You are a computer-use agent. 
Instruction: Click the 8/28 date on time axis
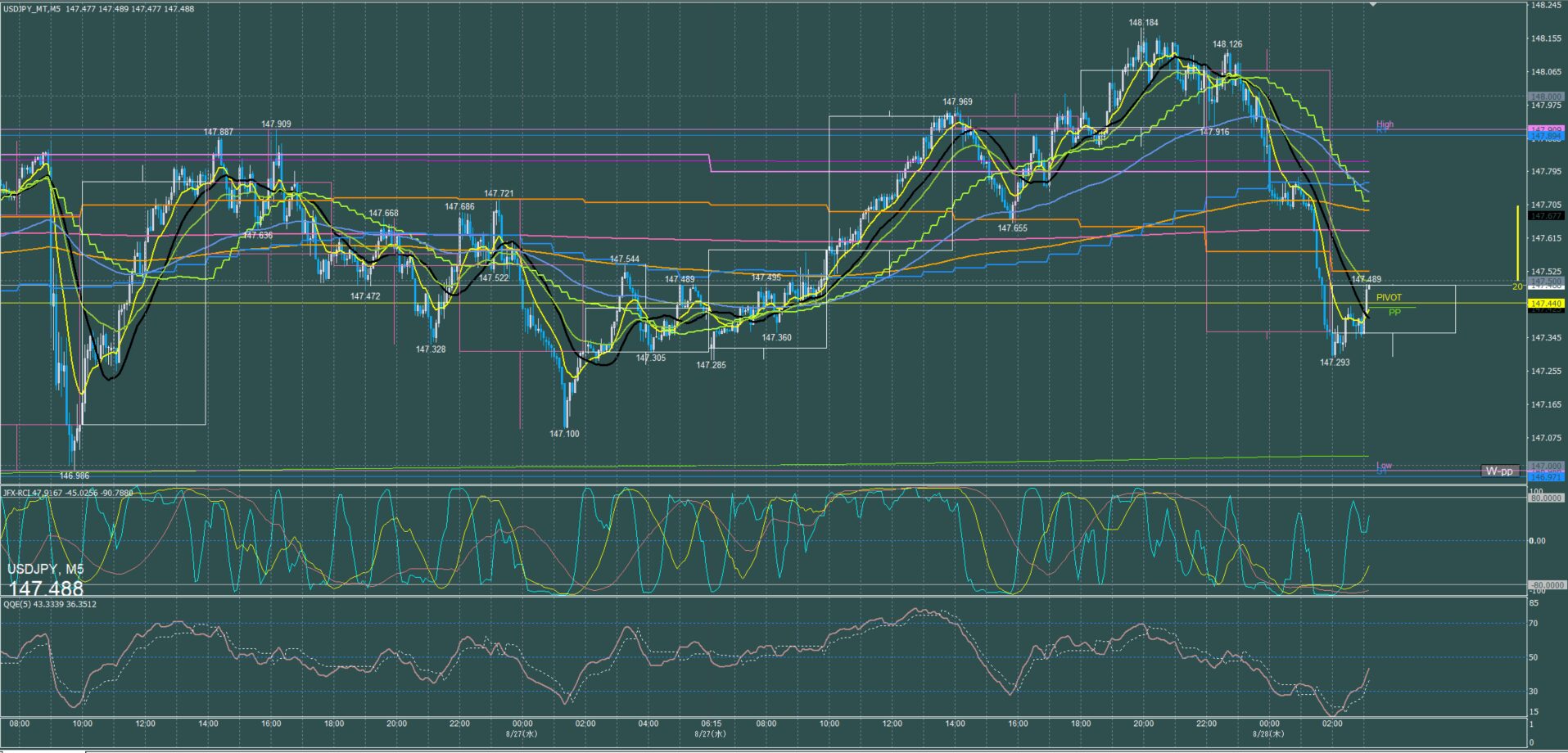tap(1268, 734)
